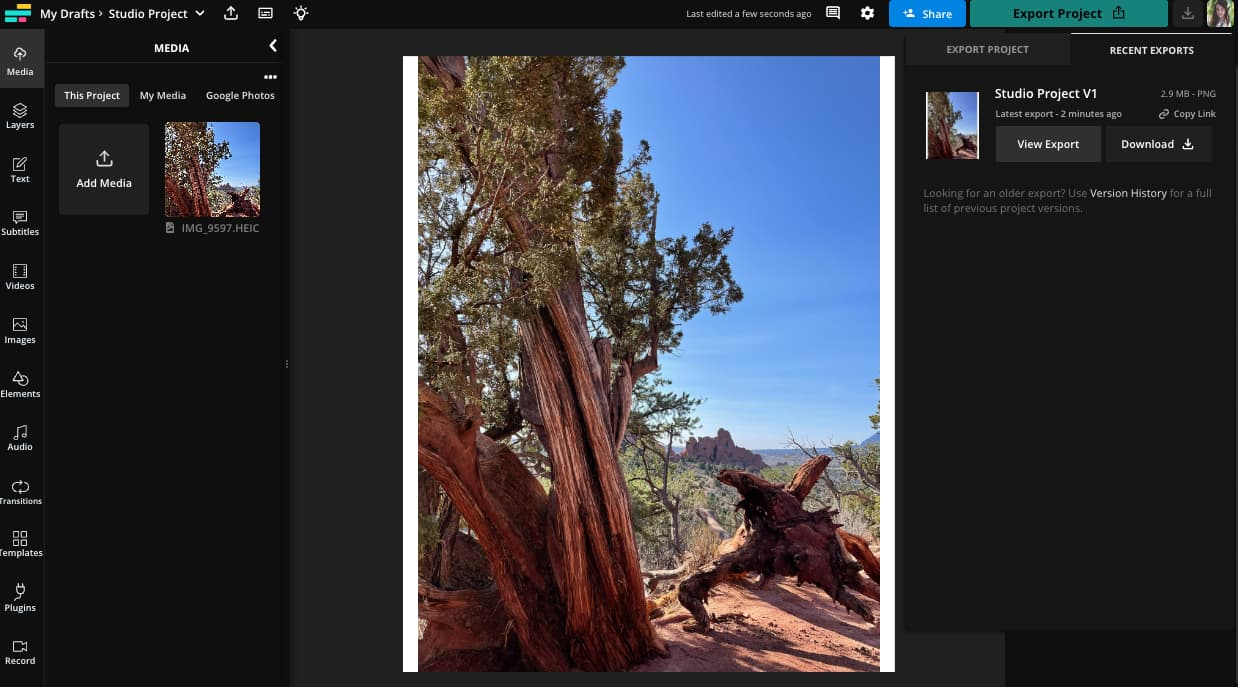Open the Audio panel
The height and width of the screenshot is (687, 1238).
20,438
